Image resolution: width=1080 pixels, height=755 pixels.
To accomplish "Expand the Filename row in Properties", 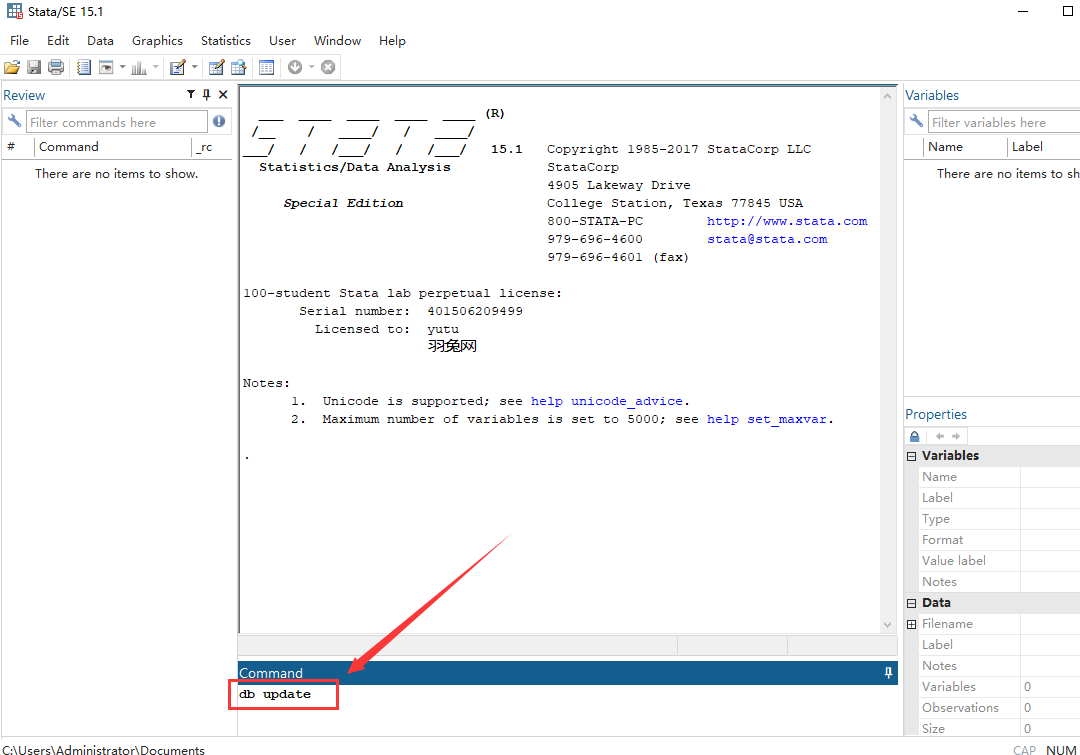I will coord(911,624).
